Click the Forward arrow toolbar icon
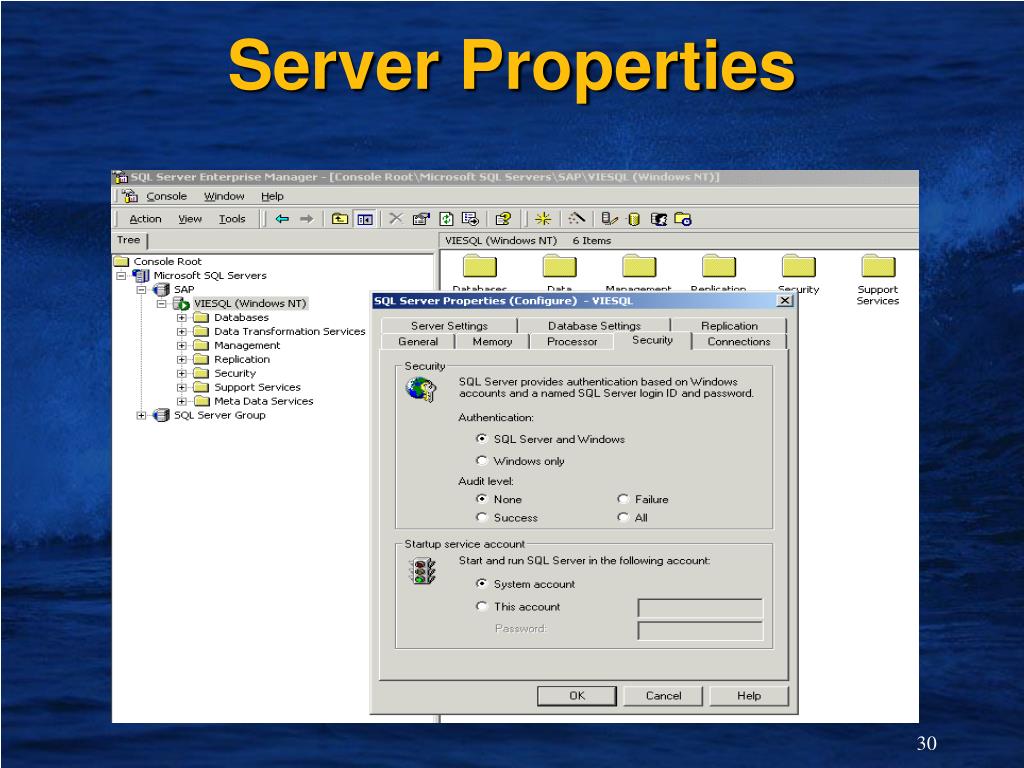Viewport: 1024px width, 768px height. click(x=306, y=219)
